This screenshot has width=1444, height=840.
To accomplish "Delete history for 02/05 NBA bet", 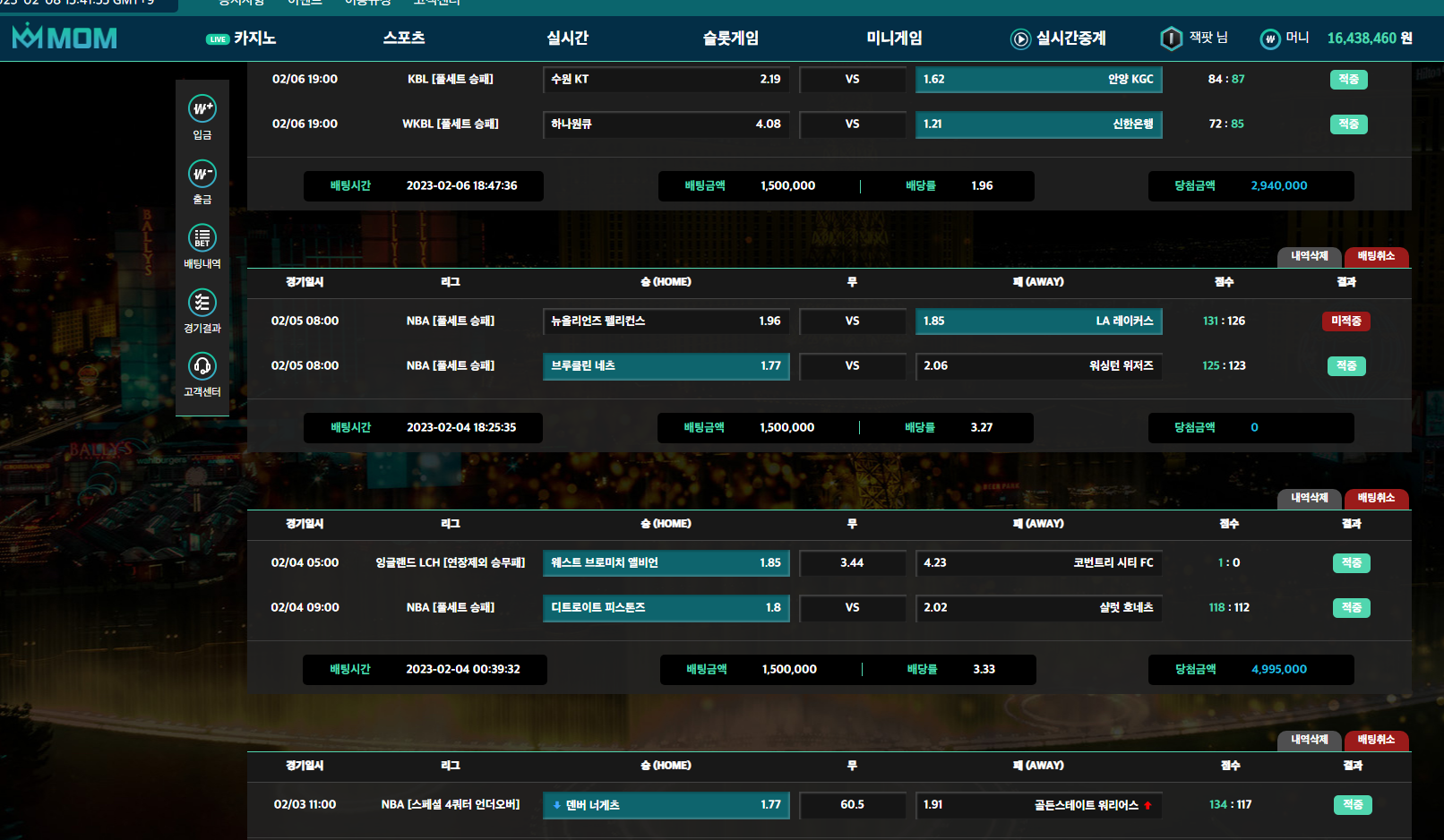I will (1309, 257).
